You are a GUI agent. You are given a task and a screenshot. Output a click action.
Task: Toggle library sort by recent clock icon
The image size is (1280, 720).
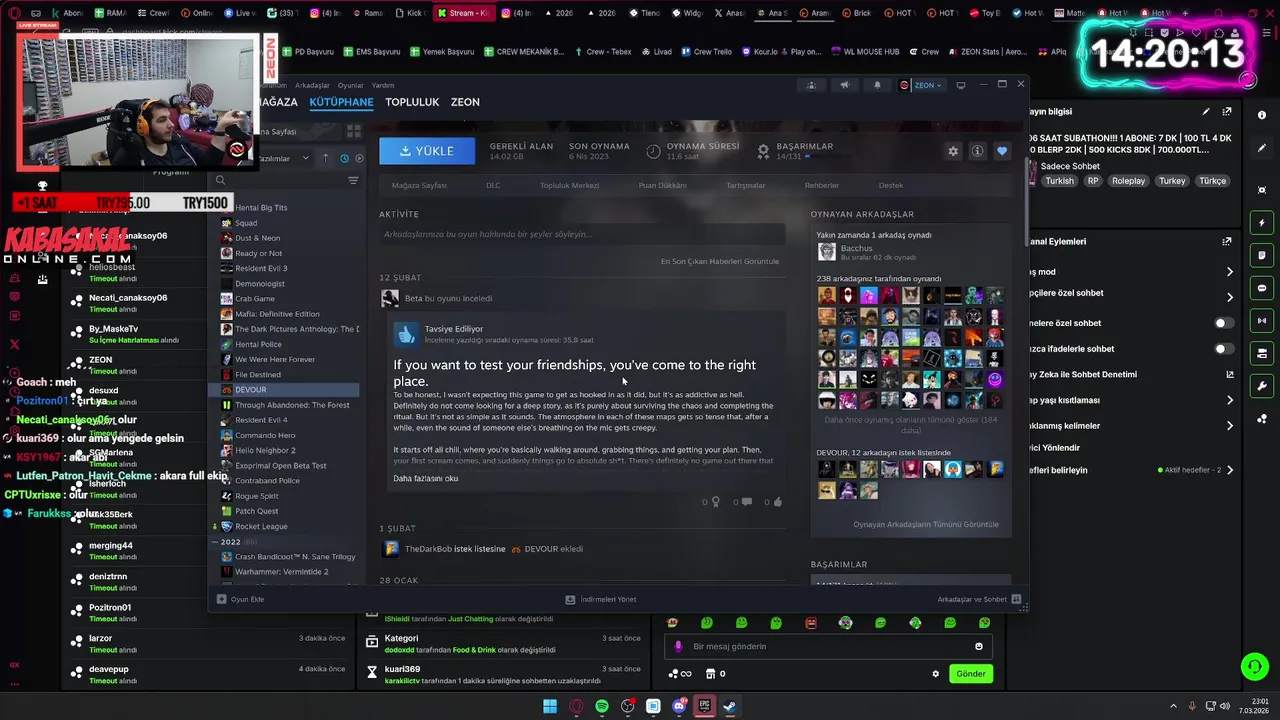tap(344, 158)
